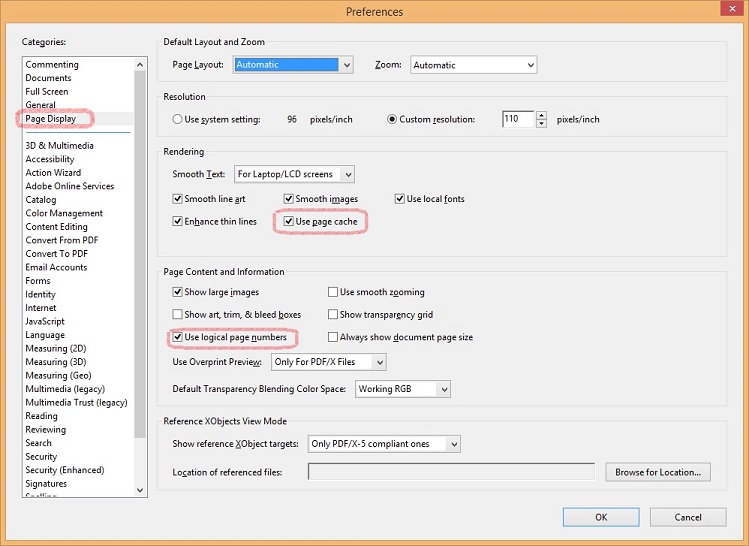
Task: Open the Page Layout dropdown
Action: pyautogui.click(x=293, y=65)
